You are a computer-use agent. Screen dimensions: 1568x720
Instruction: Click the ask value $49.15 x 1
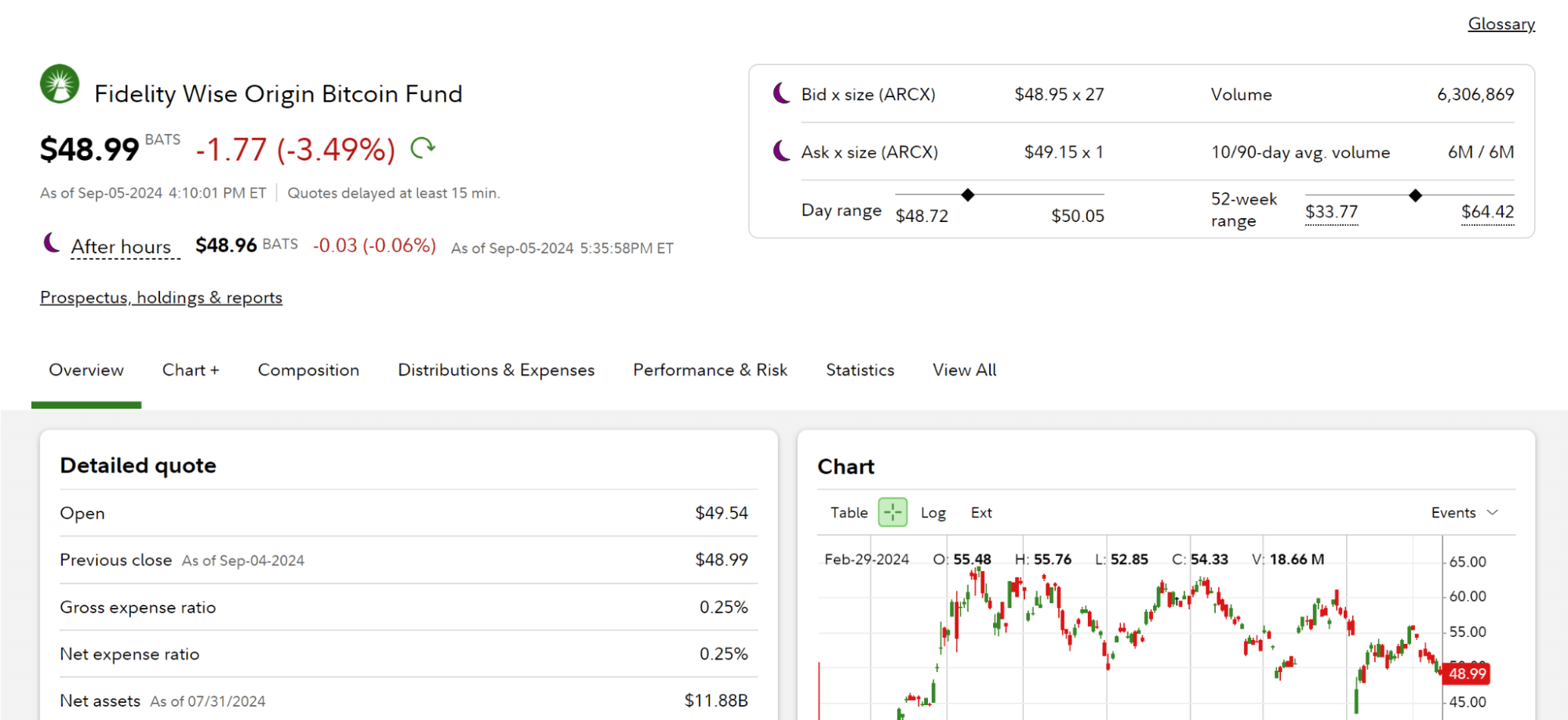(x=1064, y=152)
